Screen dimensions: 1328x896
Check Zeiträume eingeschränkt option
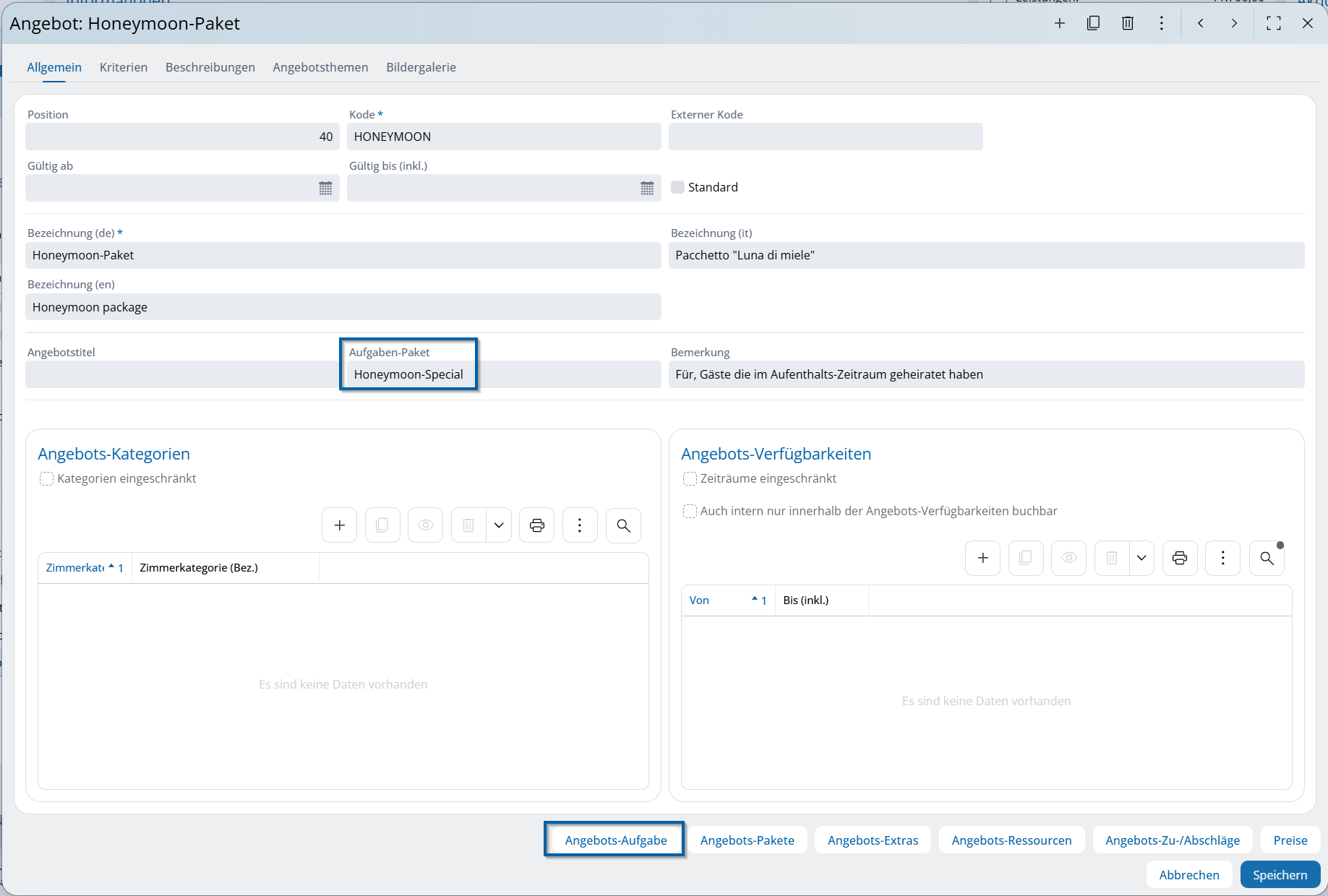pyautogui.click(x=690, y=478)
